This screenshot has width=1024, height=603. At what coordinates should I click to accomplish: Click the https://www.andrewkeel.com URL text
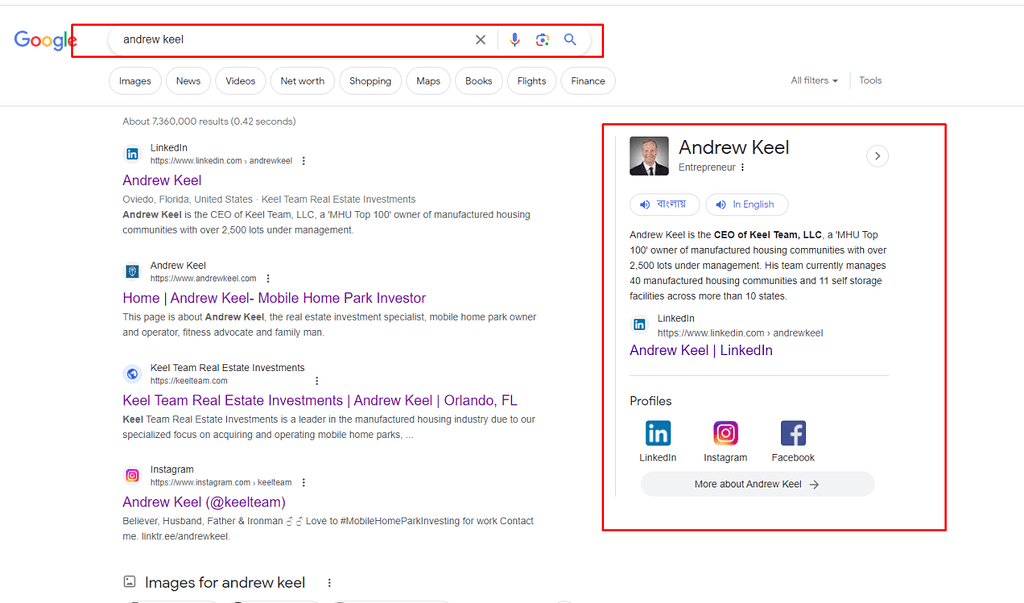coord(203,278)
